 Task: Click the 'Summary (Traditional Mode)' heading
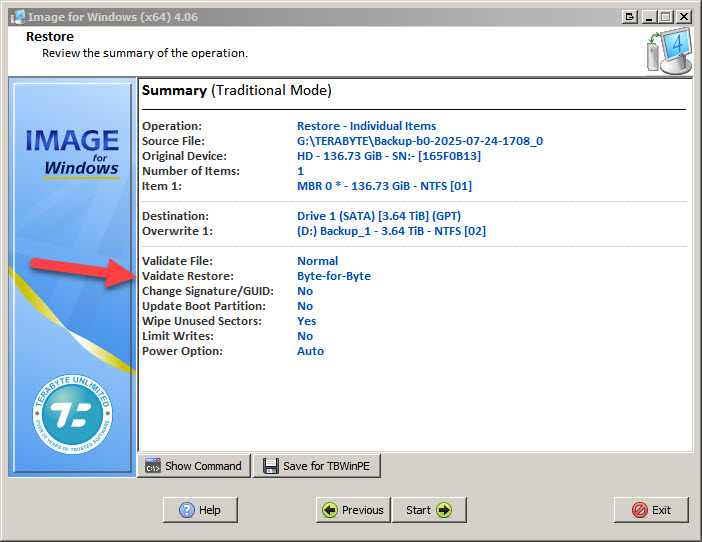236,90
